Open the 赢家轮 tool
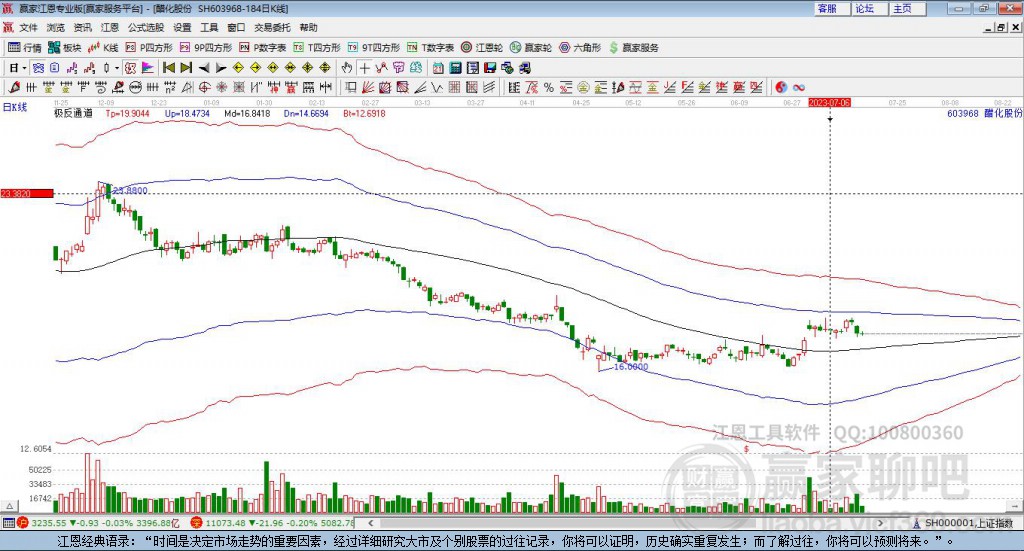Viewport: 1024px width, 551px height. (x=531, y=48)
